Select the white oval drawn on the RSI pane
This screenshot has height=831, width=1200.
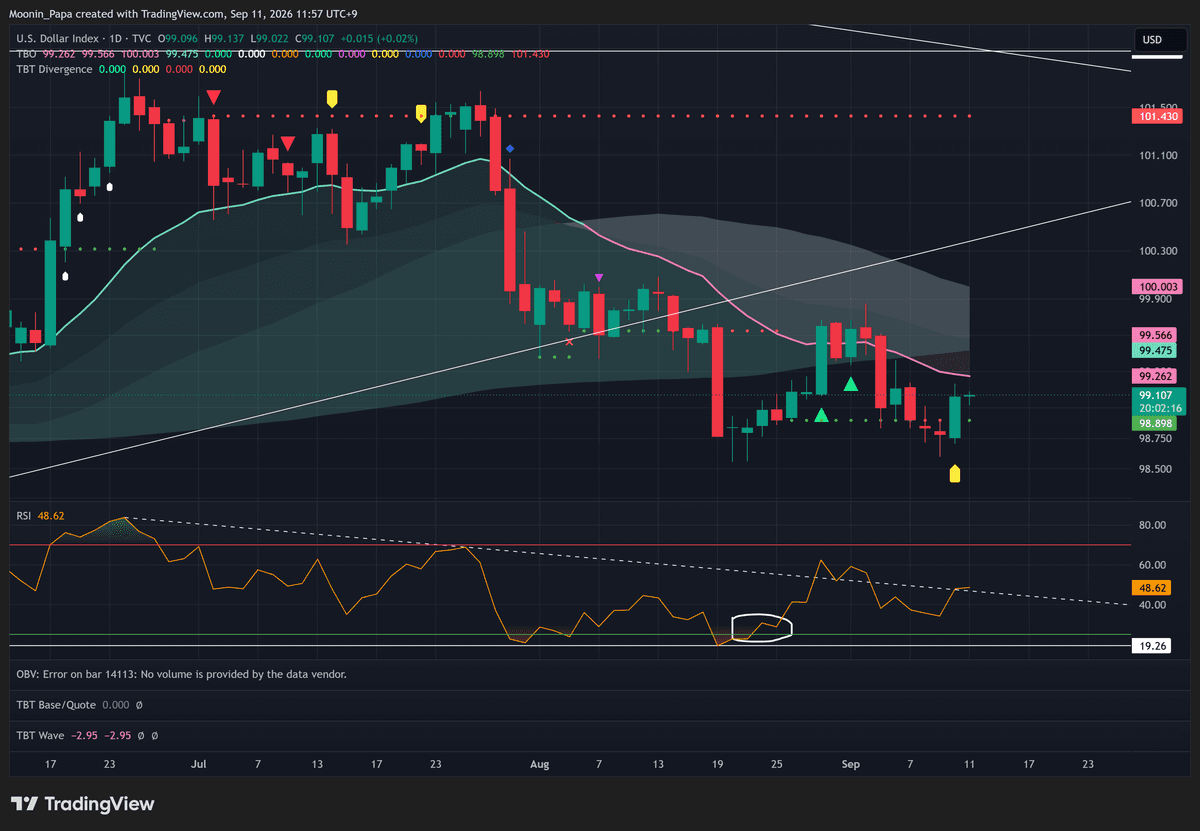pyautogui.click(x=762, y=628)
